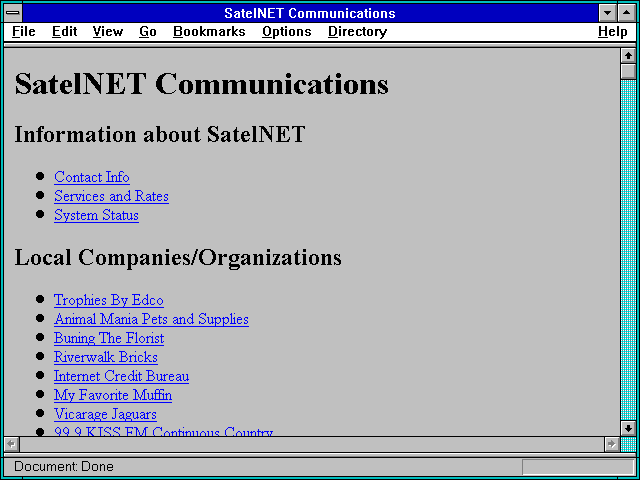Click the "Document: Done" status text

pos(64,467)
